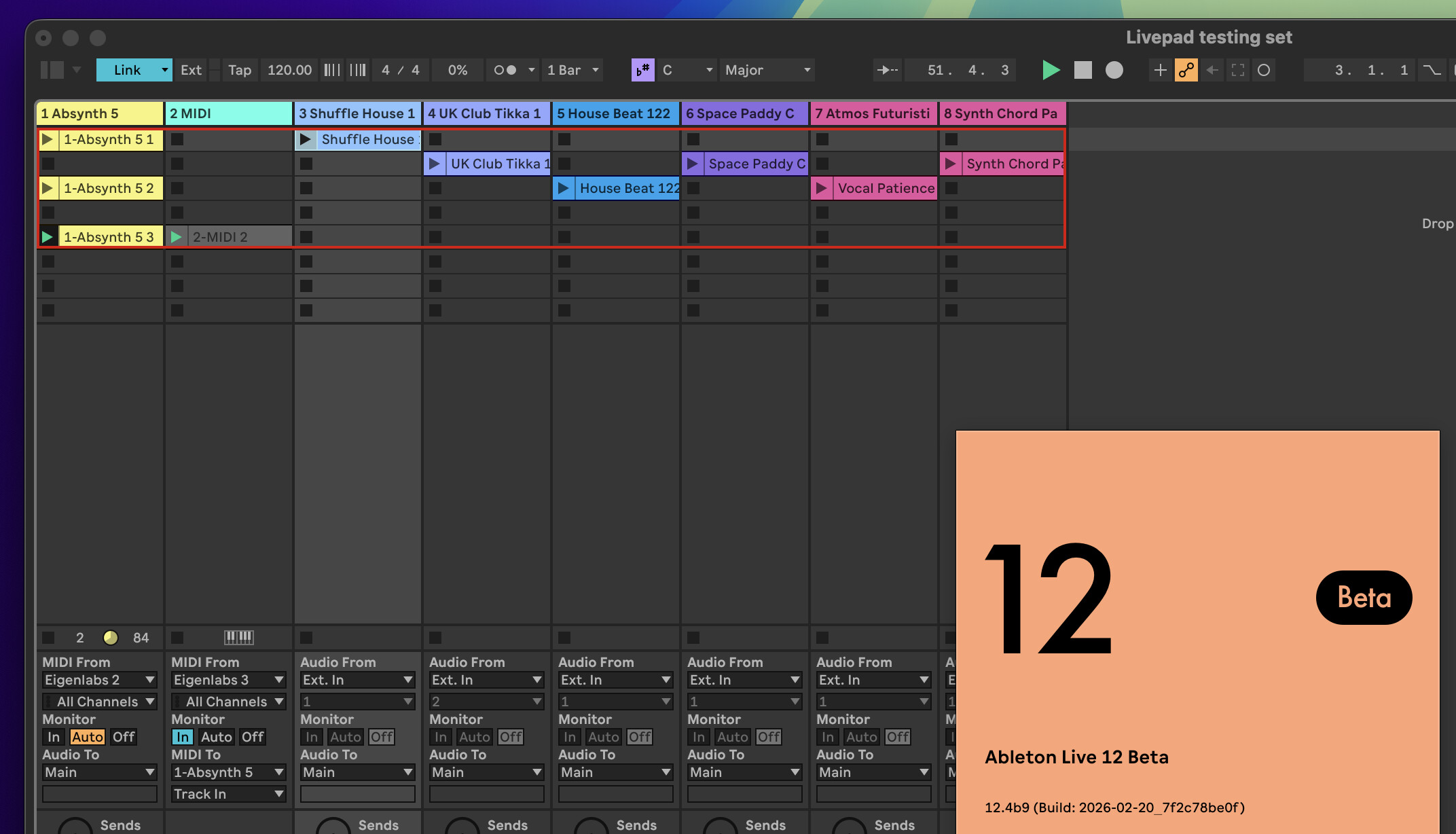
Task: Click the Ext sync button
Action: click(191, 70)
